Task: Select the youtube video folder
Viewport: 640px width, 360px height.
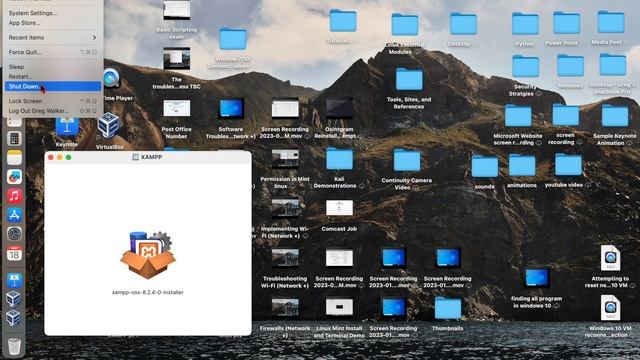Action: tap(568, 164)
